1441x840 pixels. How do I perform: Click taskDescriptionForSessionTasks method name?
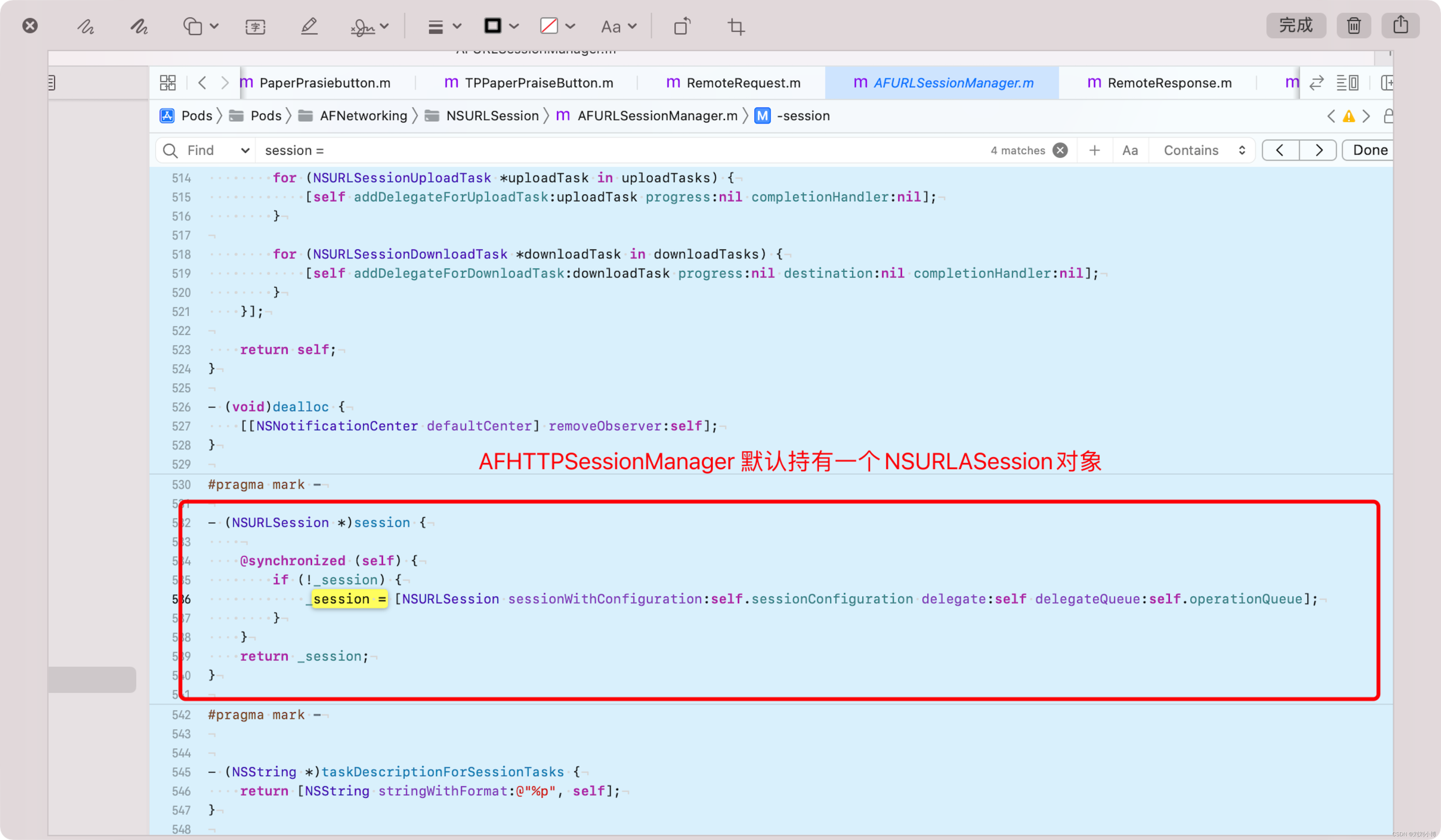[443, 771]
